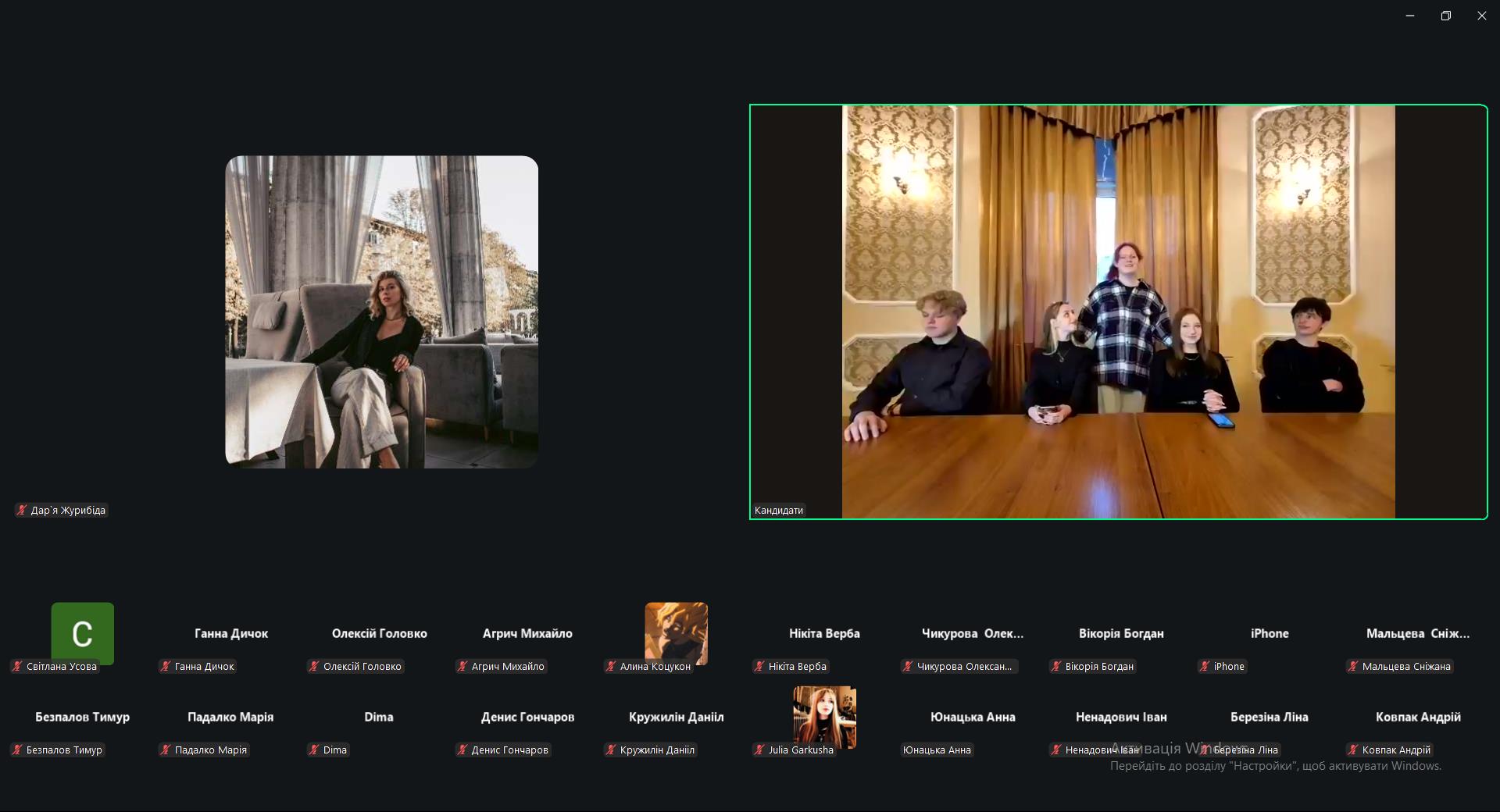The image size is (1500, 812).
Task: Click the Денис Гончаров name label
Action: pos(509,750)
